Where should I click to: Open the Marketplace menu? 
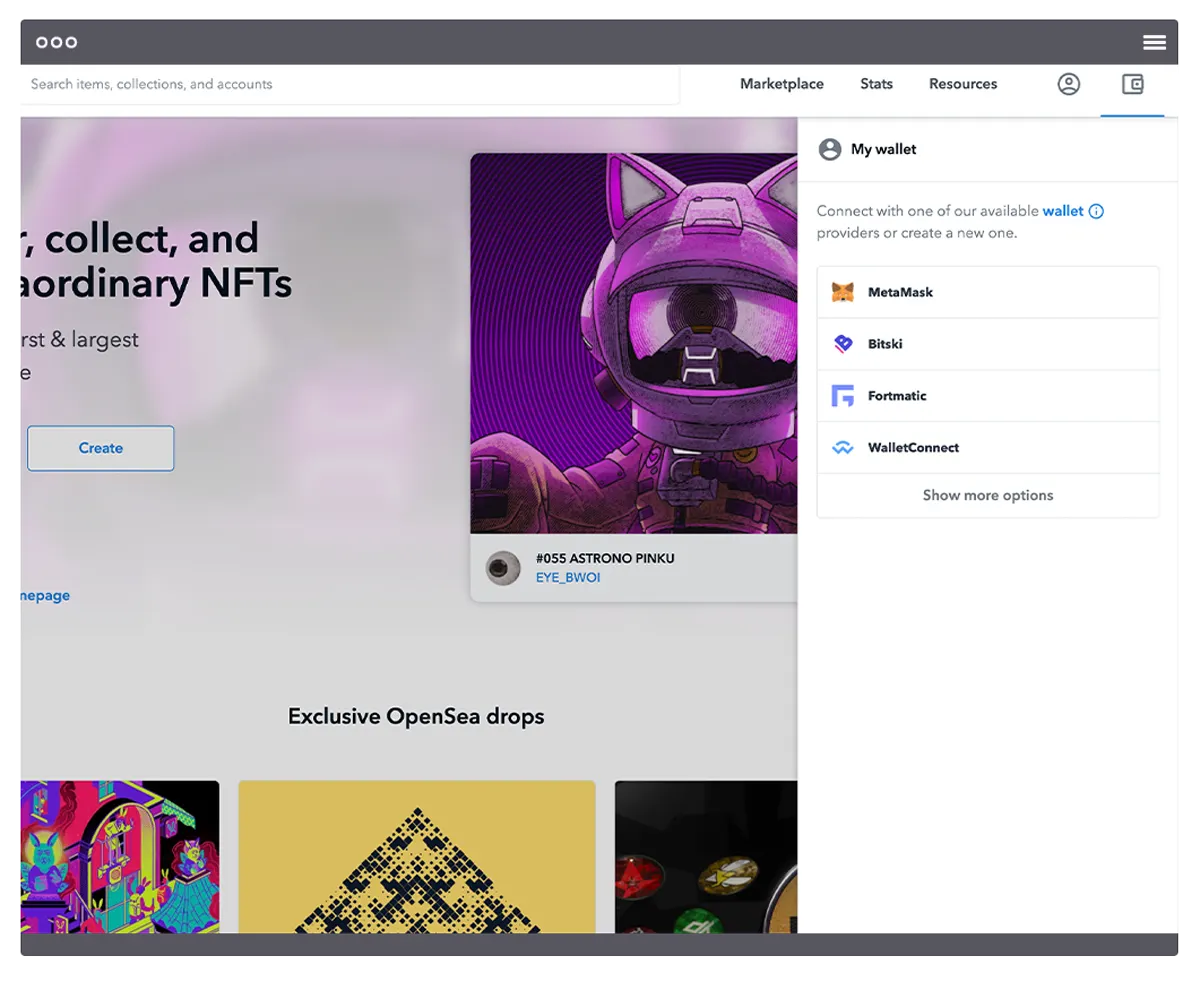pyautogui.click(x=782, y=84)
